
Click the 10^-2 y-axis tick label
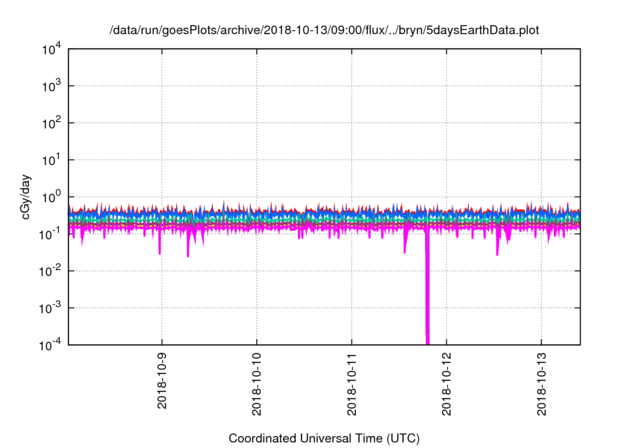coord(50,271)
